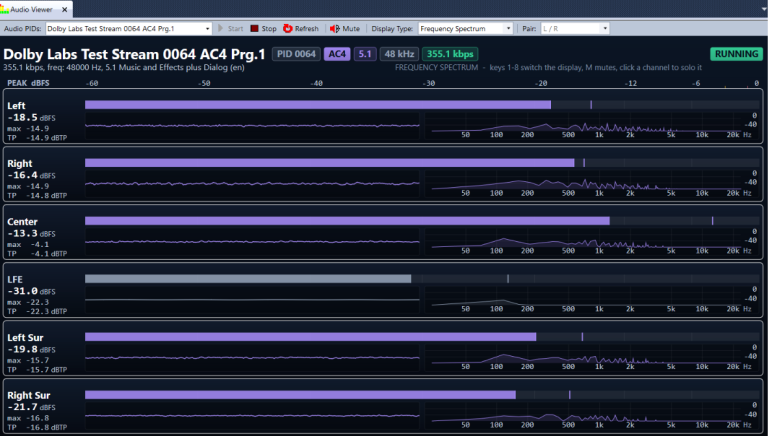Click the Center channel frequency spectrum graph

[591, 242]
